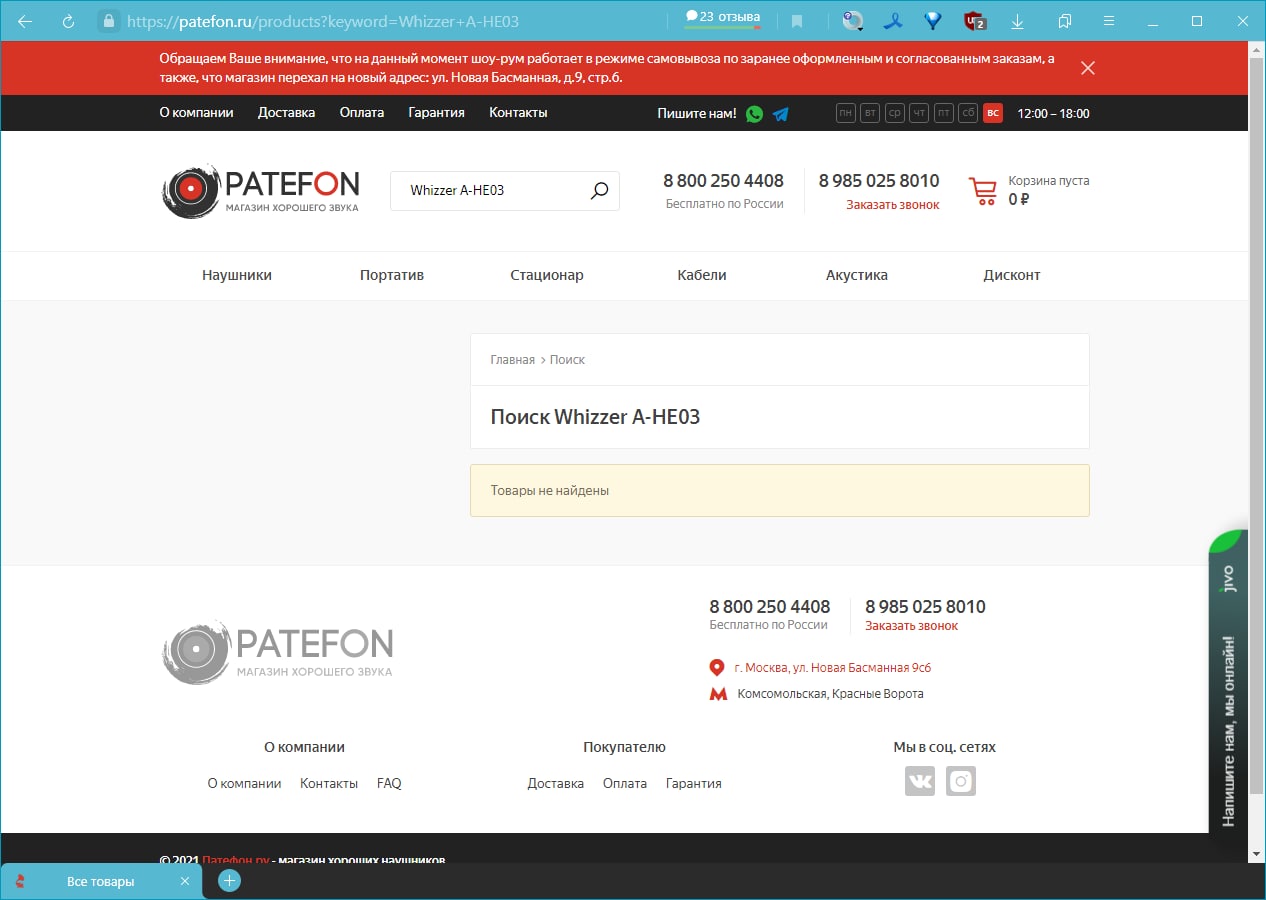Viewport: 1266px width, 900px height.
Task: Open the Дисконт category
Action: [x=1012, y=275]
